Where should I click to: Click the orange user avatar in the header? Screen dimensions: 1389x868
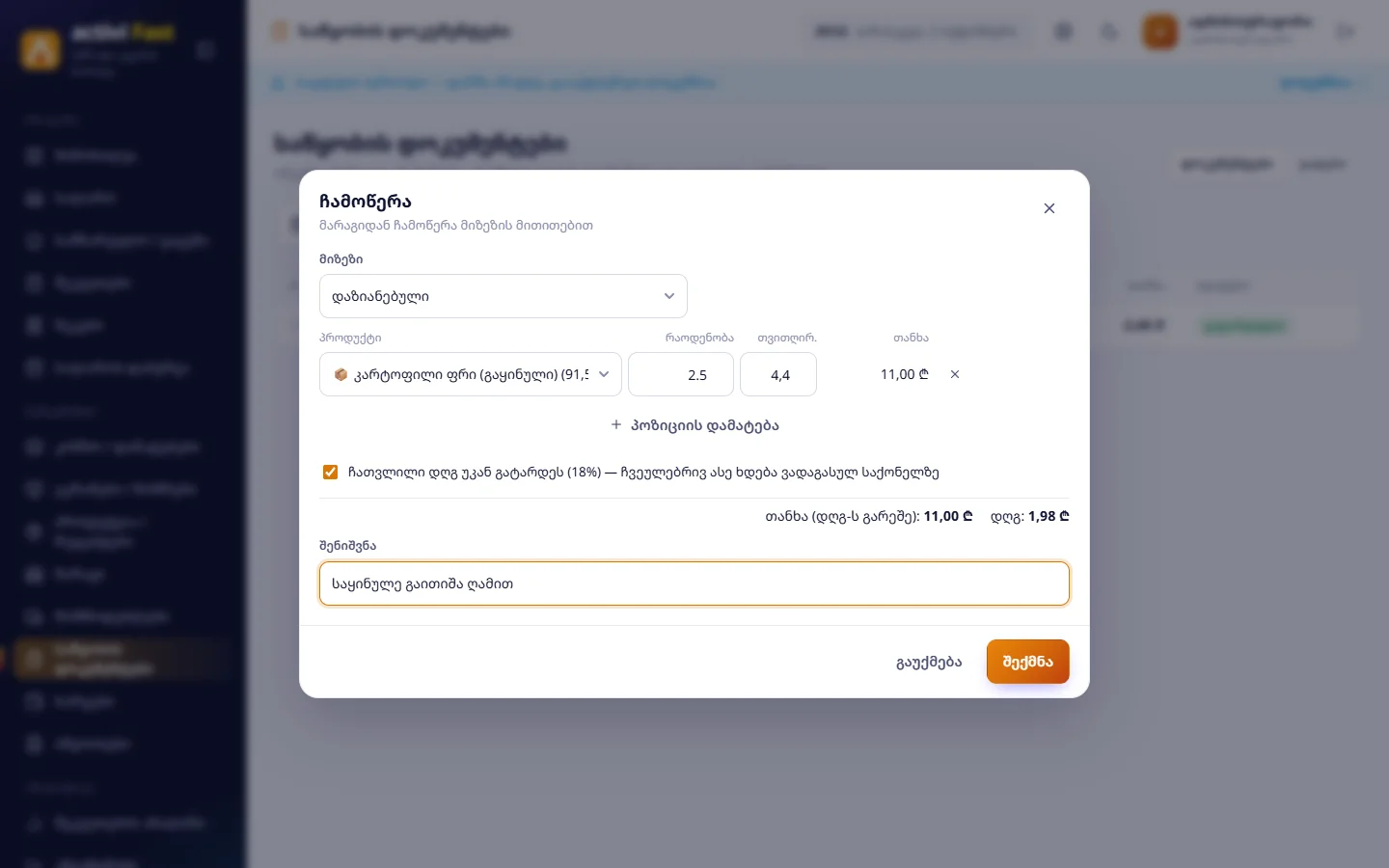(x=1160, y=32)
